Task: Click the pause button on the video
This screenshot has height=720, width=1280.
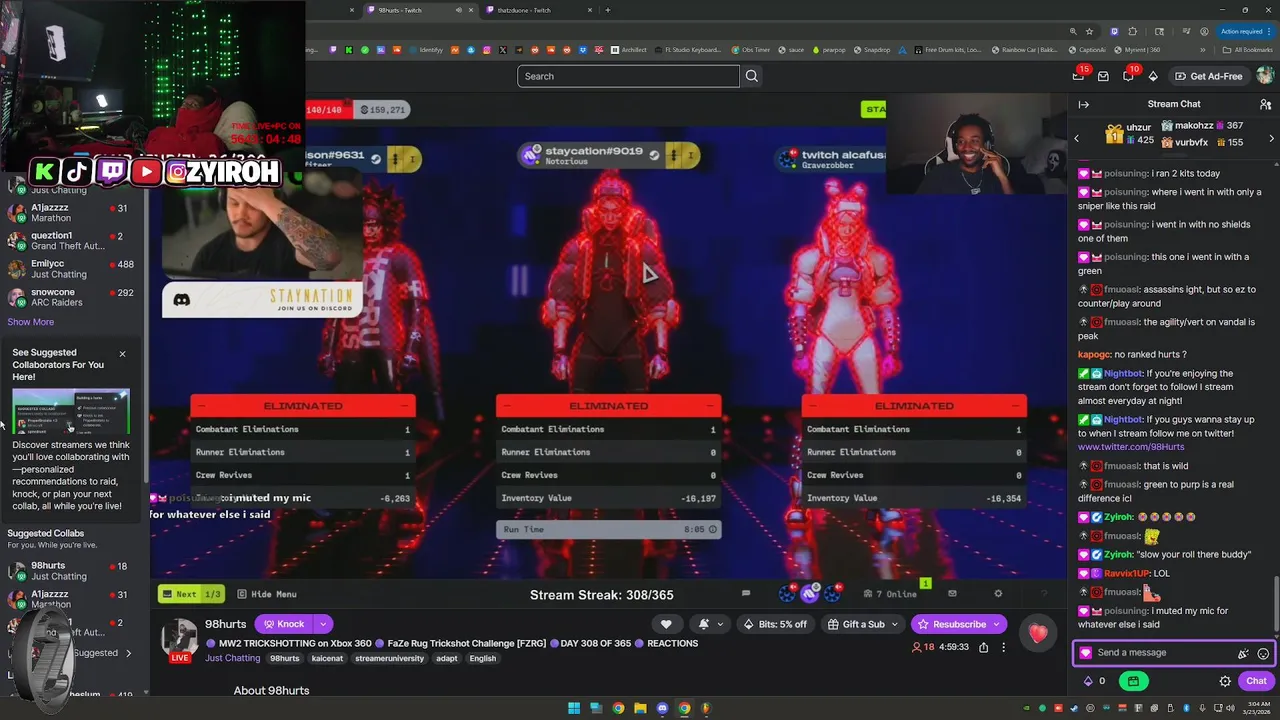Action: coord(519,280)
